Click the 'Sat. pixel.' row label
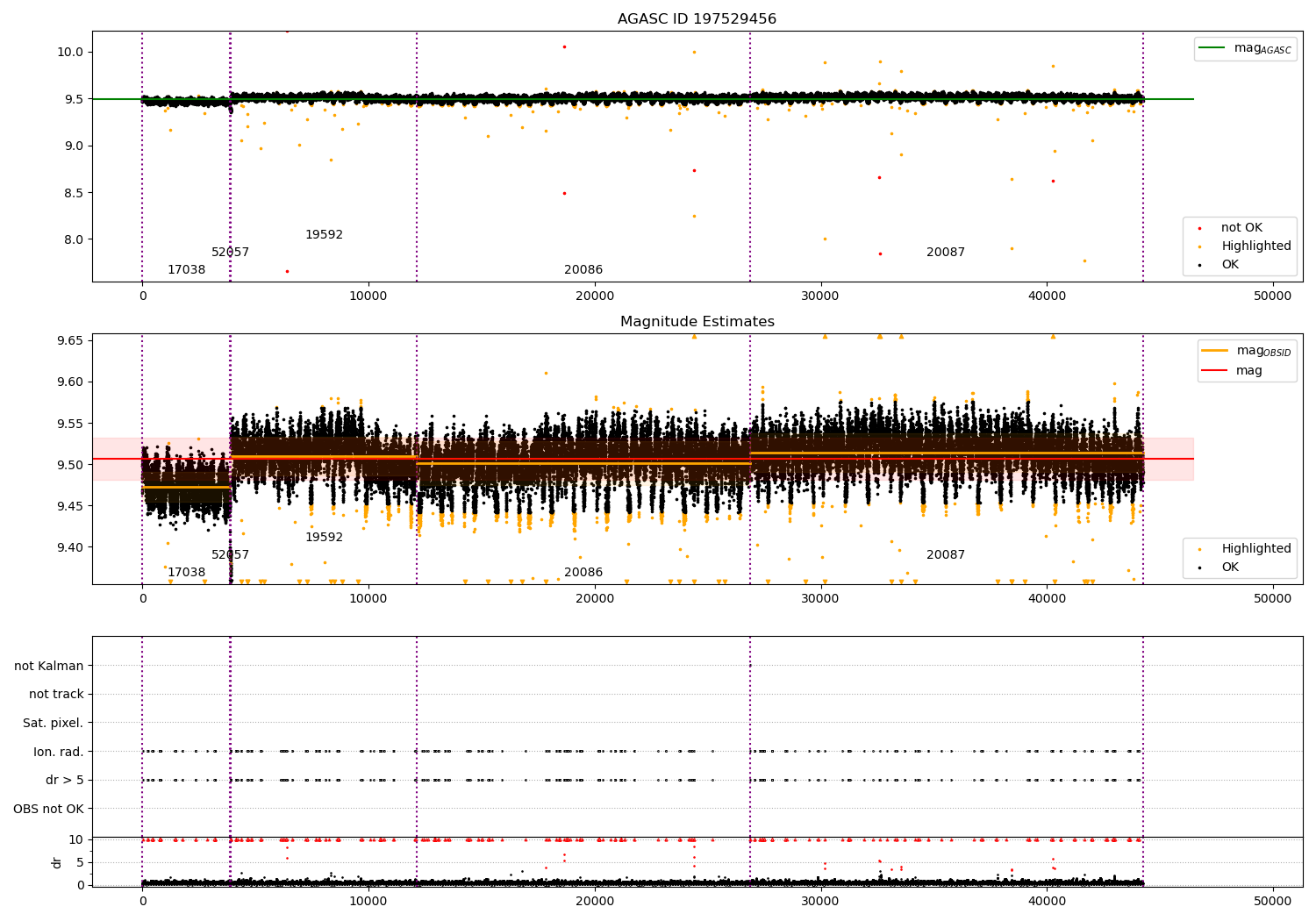 (x=53, y=723)
